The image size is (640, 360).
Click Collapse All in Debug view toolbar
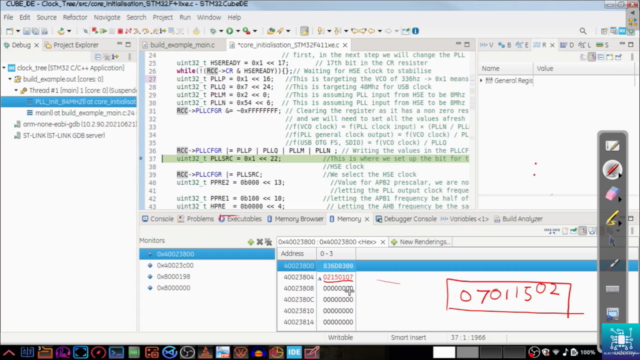98,57
